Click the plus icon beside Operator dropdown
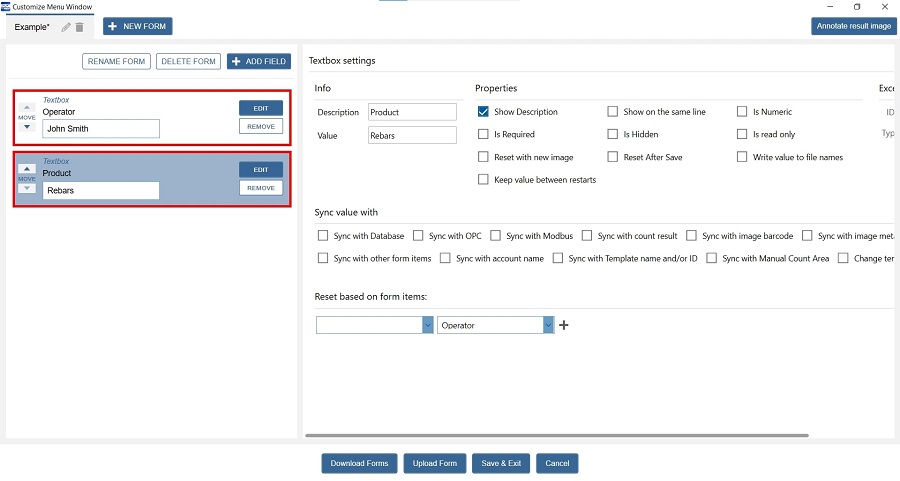 click(x=564, y=325)
